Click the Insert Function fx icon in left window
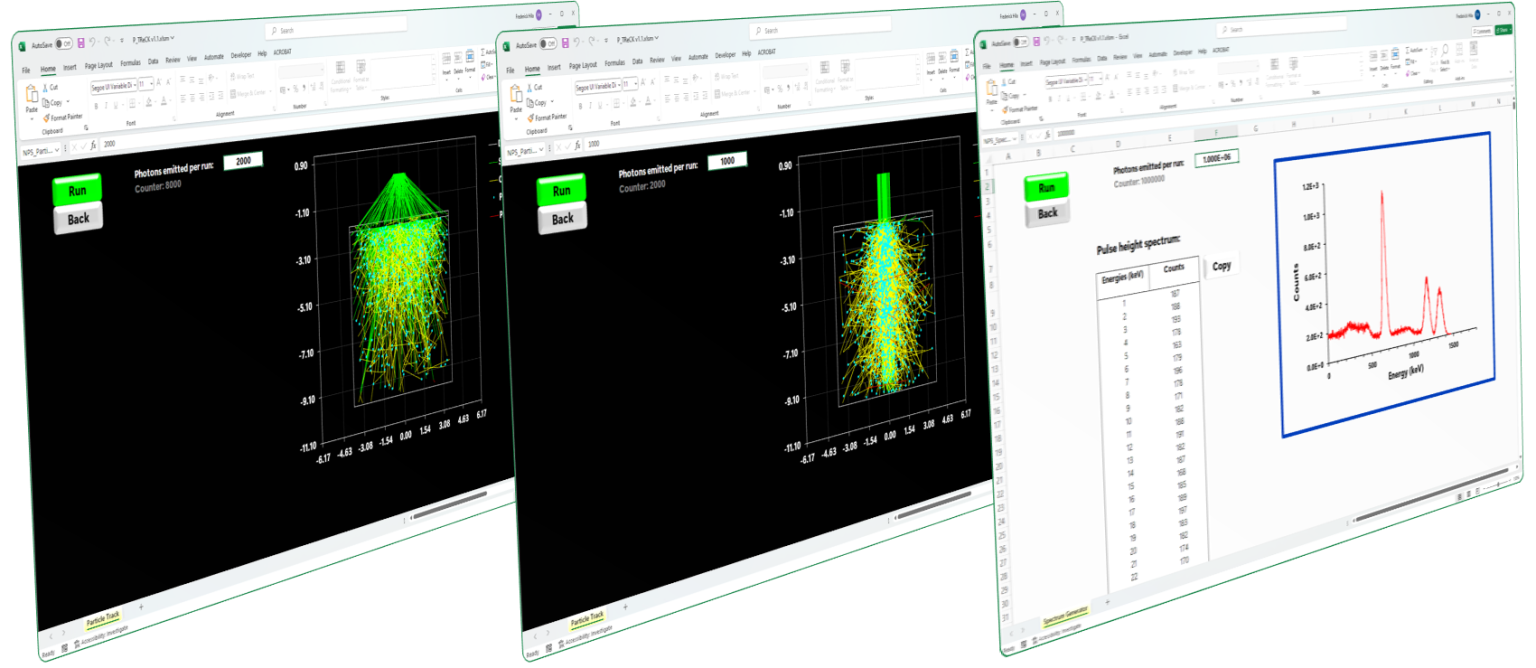 93,145
